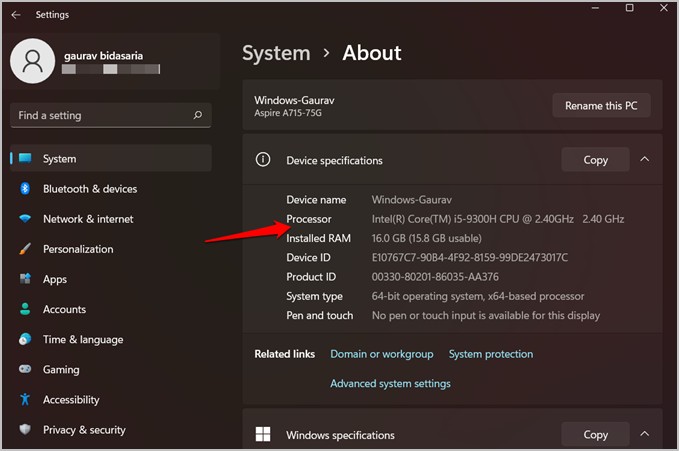Click the search magnifier icon

[x=198, y=115]
